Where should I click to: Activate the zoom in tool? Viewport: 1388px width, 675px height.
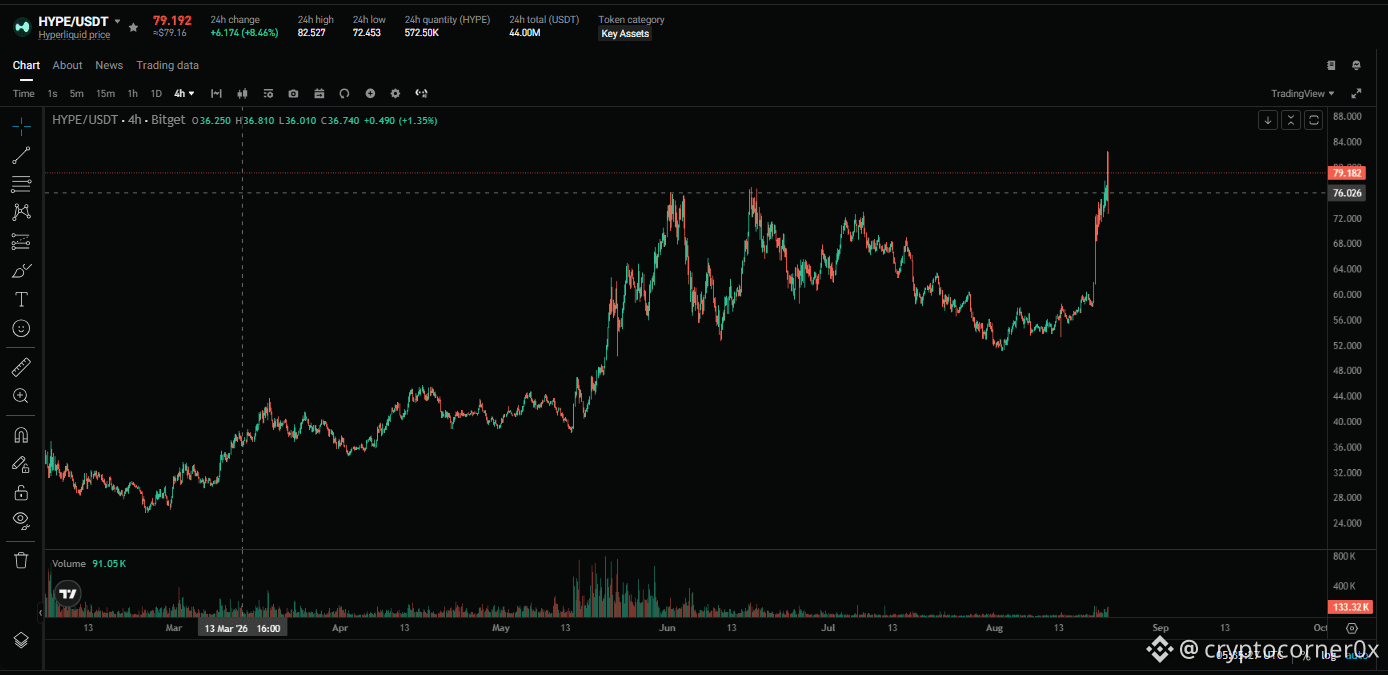point(21,395)
